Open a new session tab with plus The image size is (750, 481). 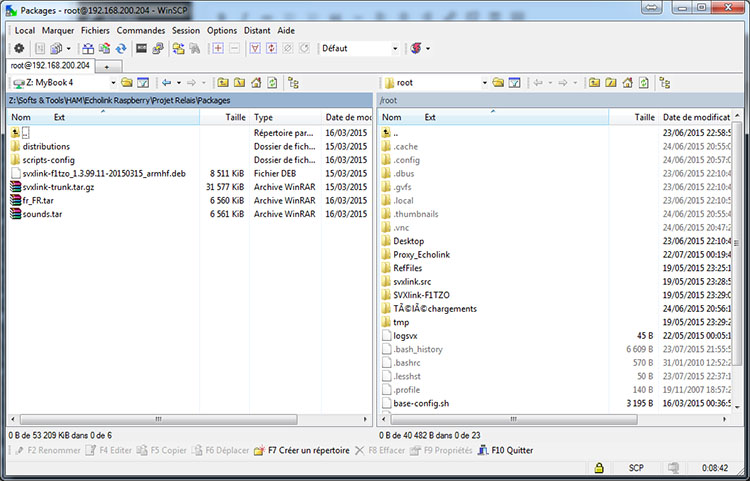(x=107, y=66)
